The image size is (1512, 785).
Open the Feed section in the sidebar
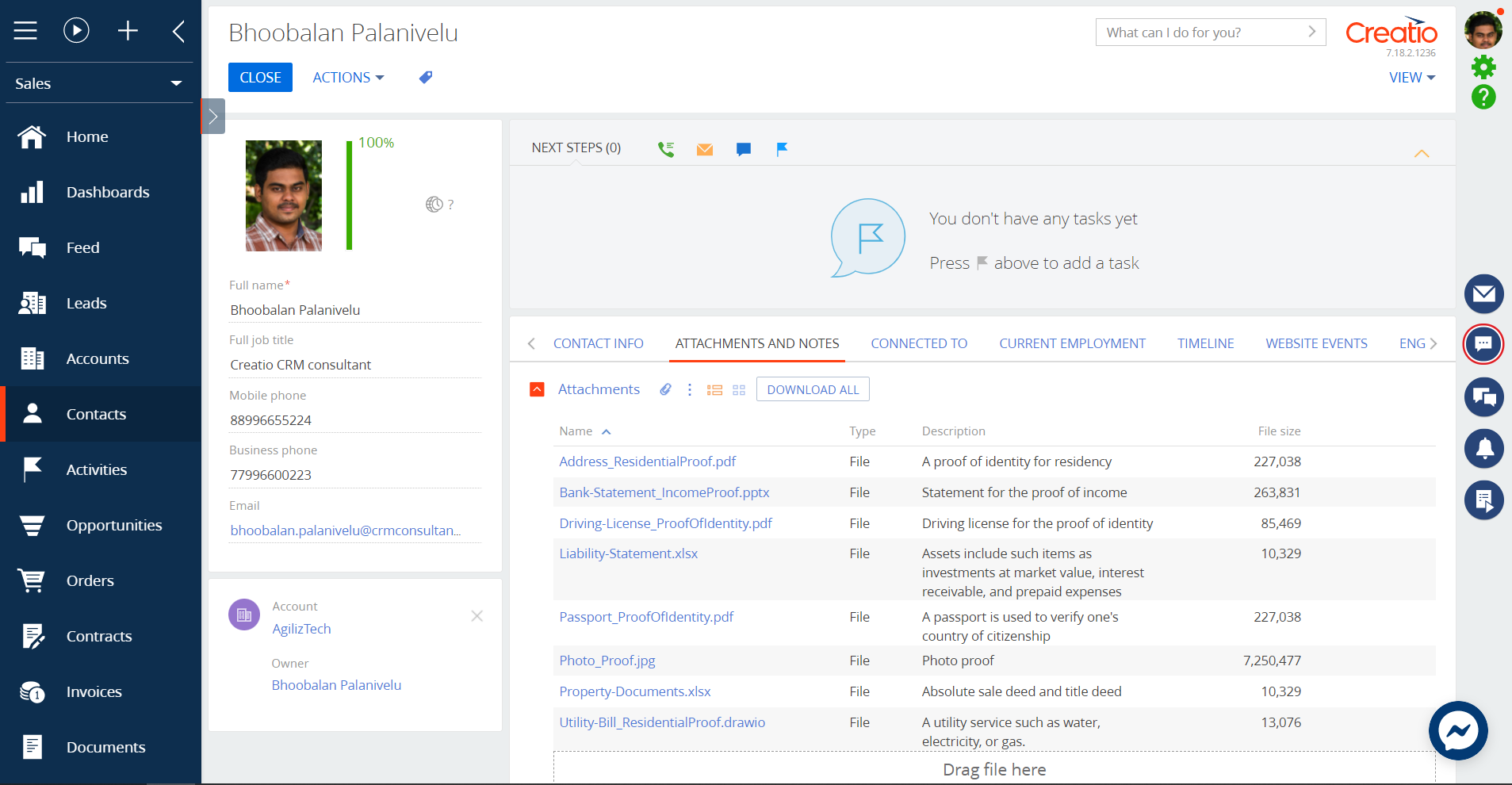coord(82,247)
